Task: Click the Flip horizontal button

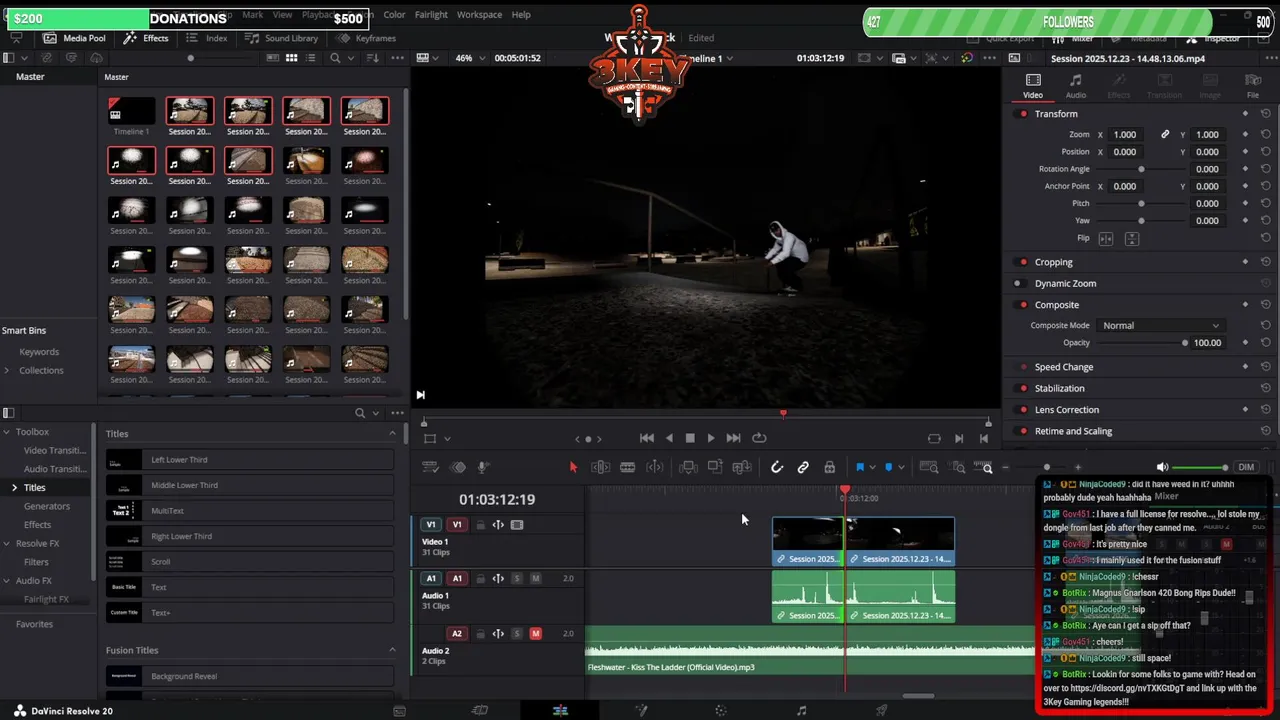Action: coord(1106,239)
